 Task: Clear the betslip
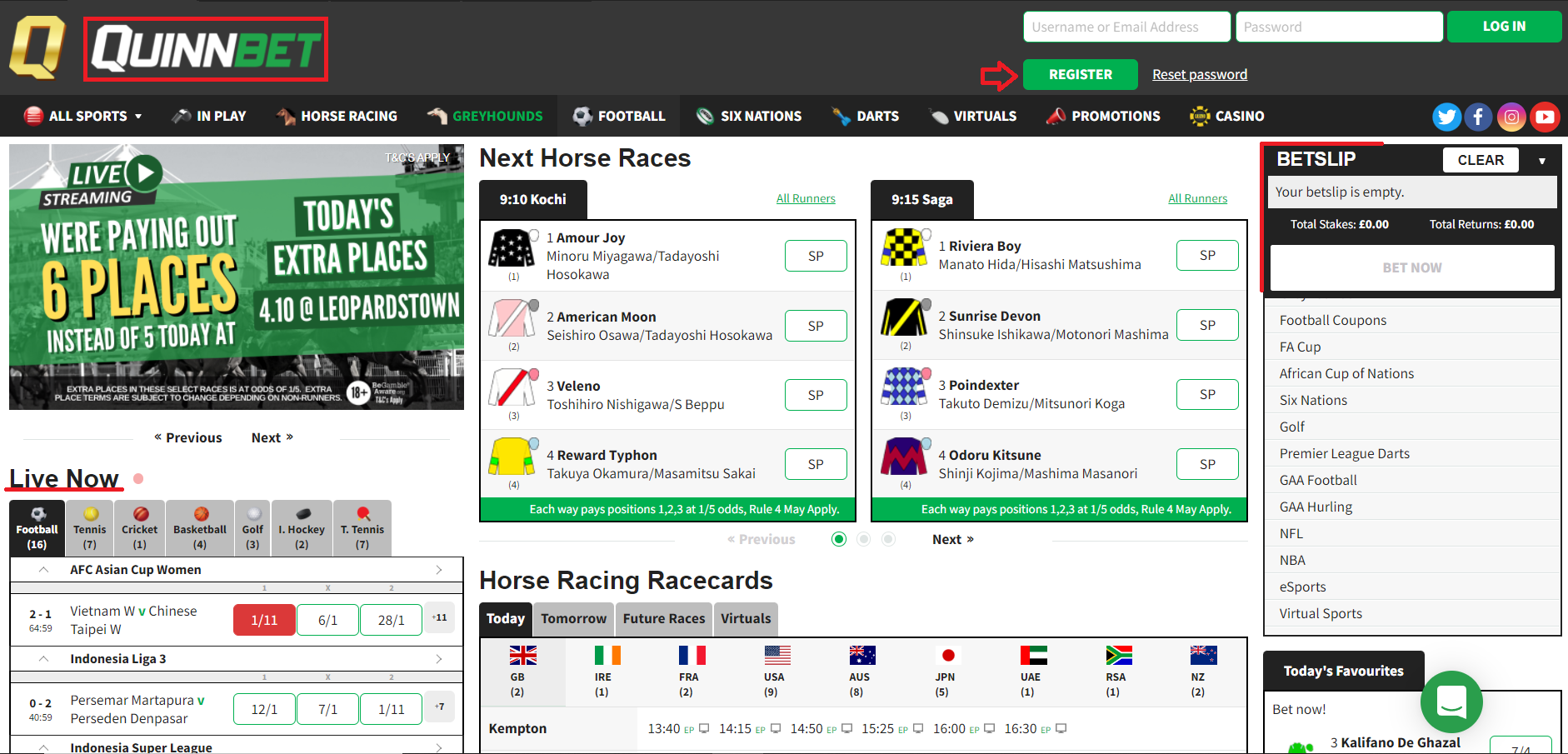coord(1481,160)
